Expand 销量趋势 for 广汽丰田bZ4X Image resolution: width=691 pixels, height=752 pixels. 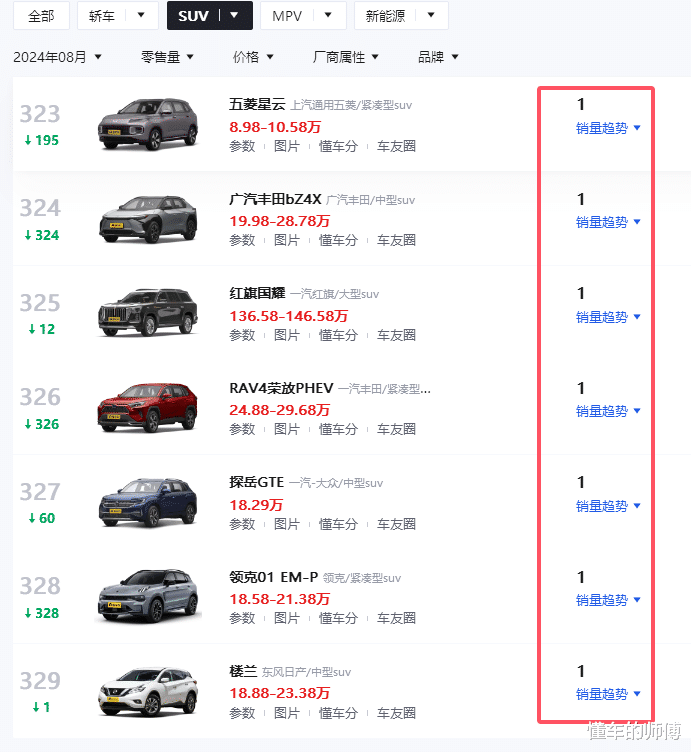tap(608, 222)
